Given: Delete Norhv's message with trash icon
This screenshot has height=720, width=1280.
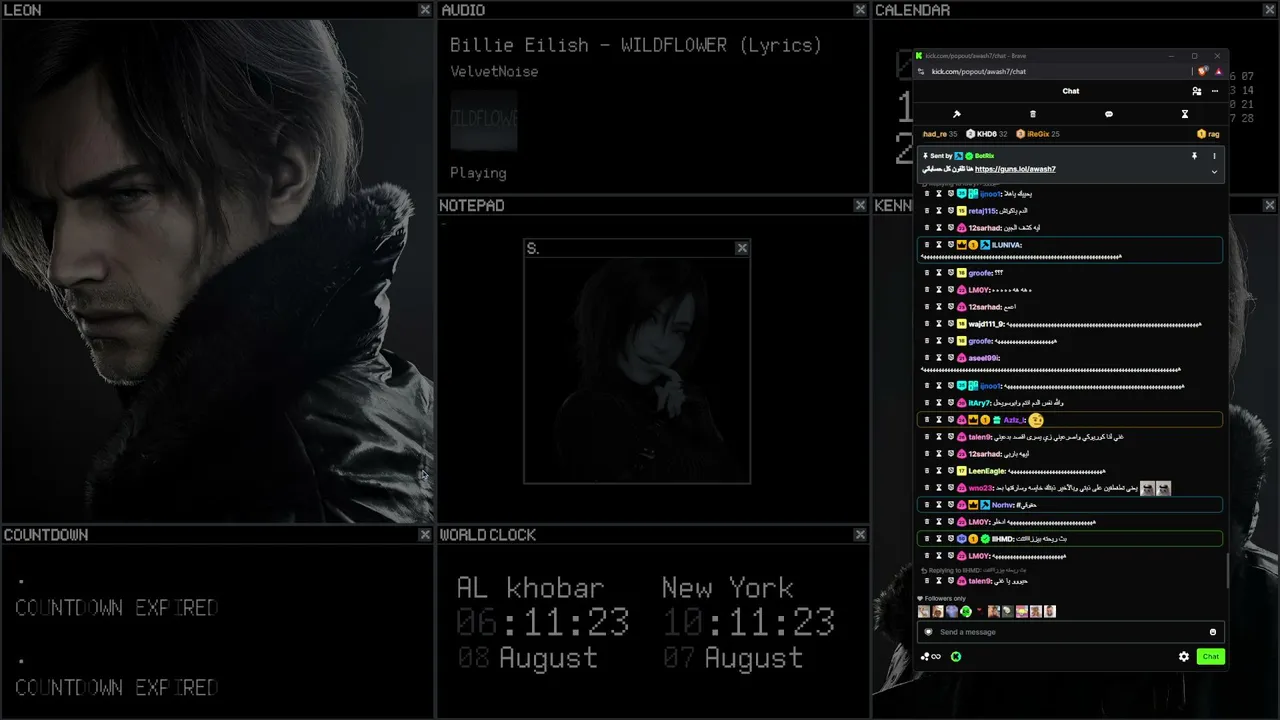Looking at the screenshot, I should tap(927, 505).
